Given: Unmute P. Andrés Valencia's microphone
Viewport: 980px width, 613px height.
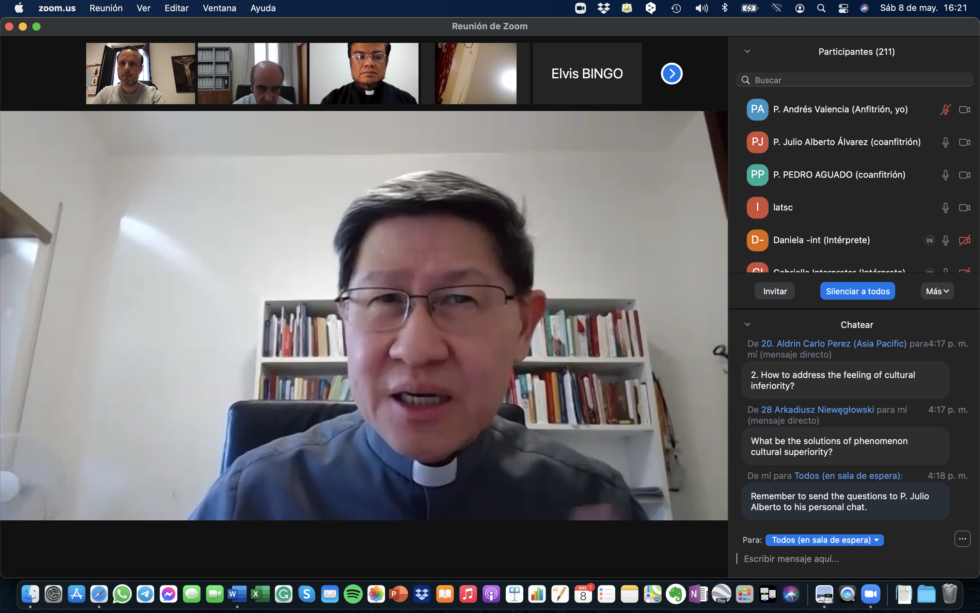Looking at the screenshot, I should (x=945, y=110).
